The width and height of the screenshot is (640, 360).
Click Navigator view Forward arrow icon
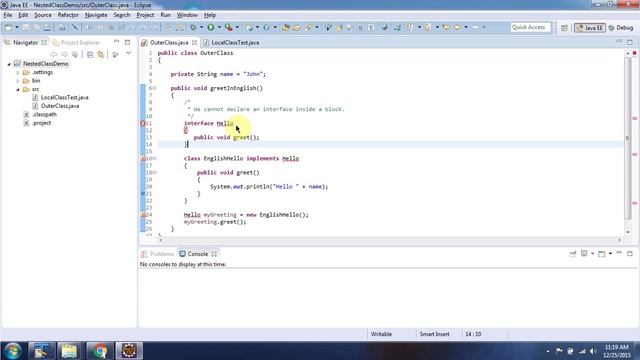(64, 54)
